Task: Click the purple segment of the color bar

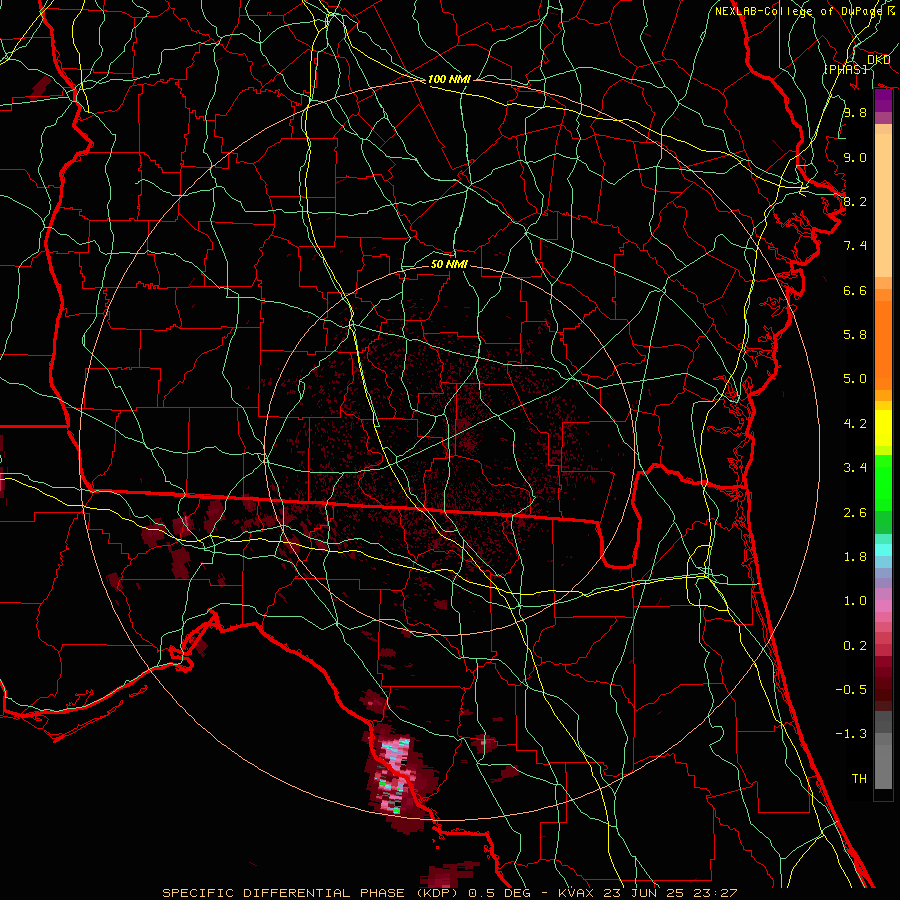Action: click(883, 100)
